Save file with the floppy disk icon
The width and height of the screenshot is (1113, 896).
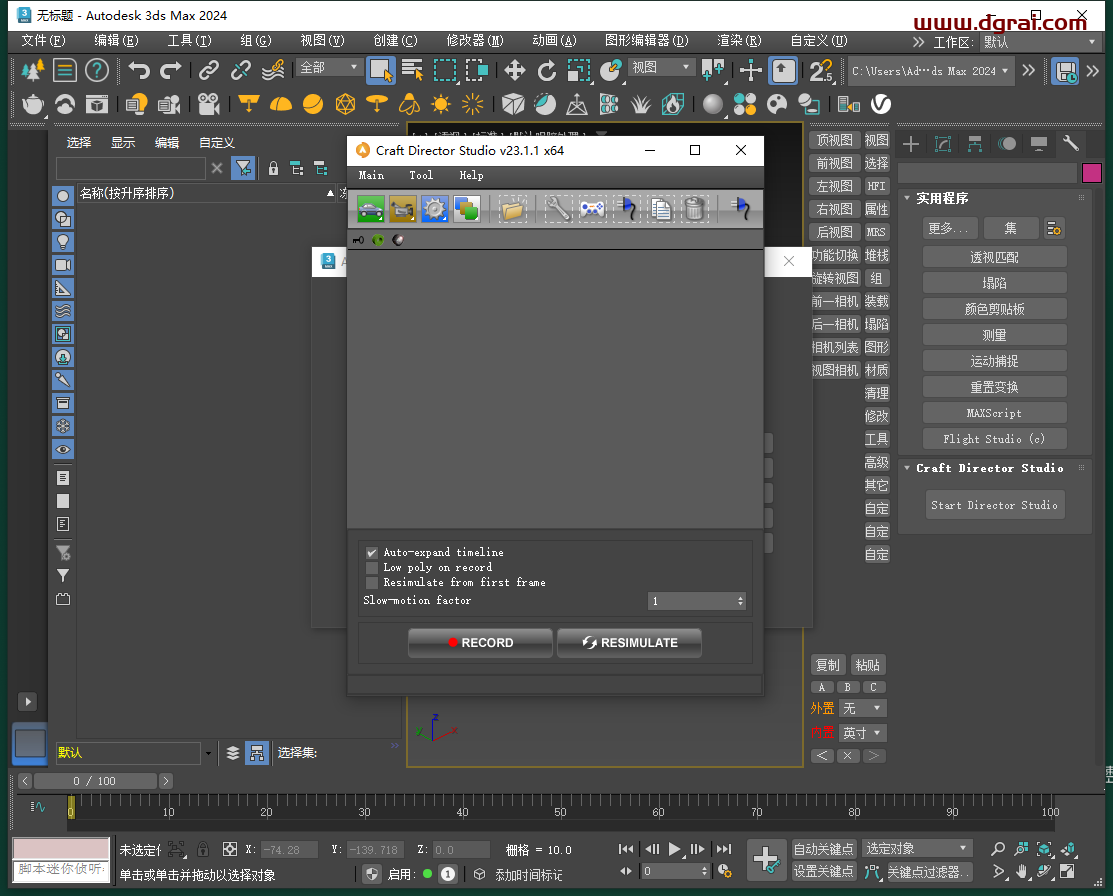point(1065,70)
